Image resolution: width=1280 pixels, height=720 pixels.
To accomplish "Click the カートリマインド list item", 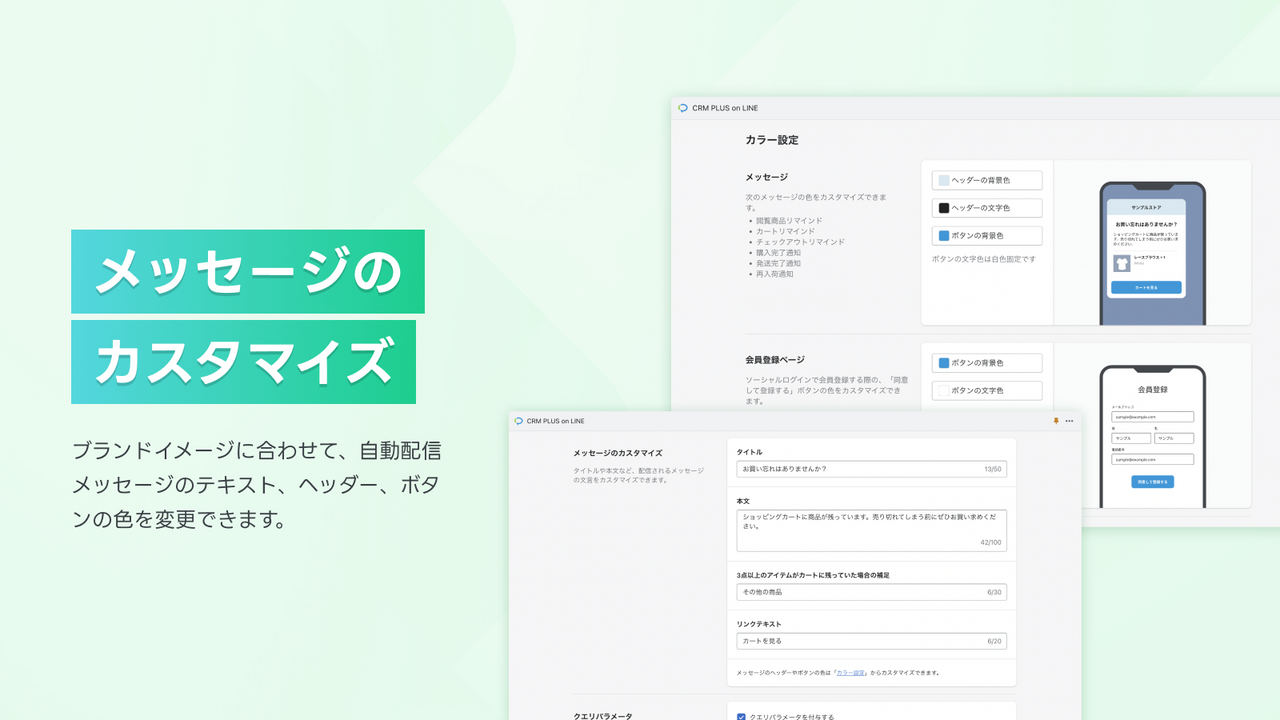I will [x=785, y=231].
